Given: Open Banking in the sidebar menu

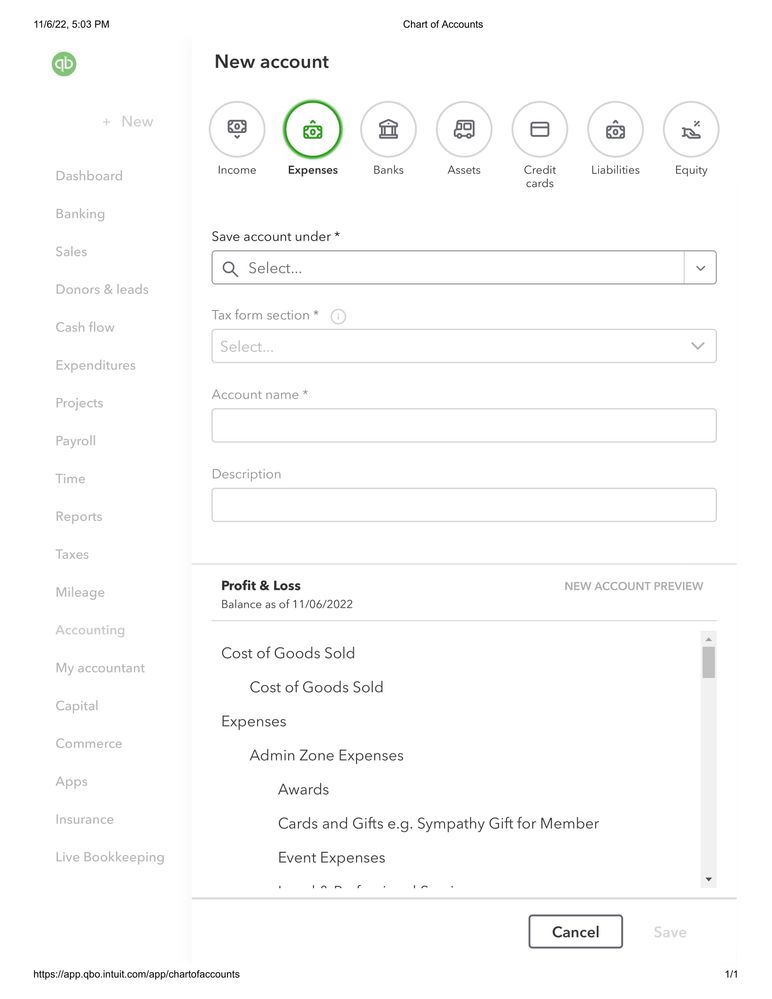Looking at the screenshot, I should pos(80,214).
